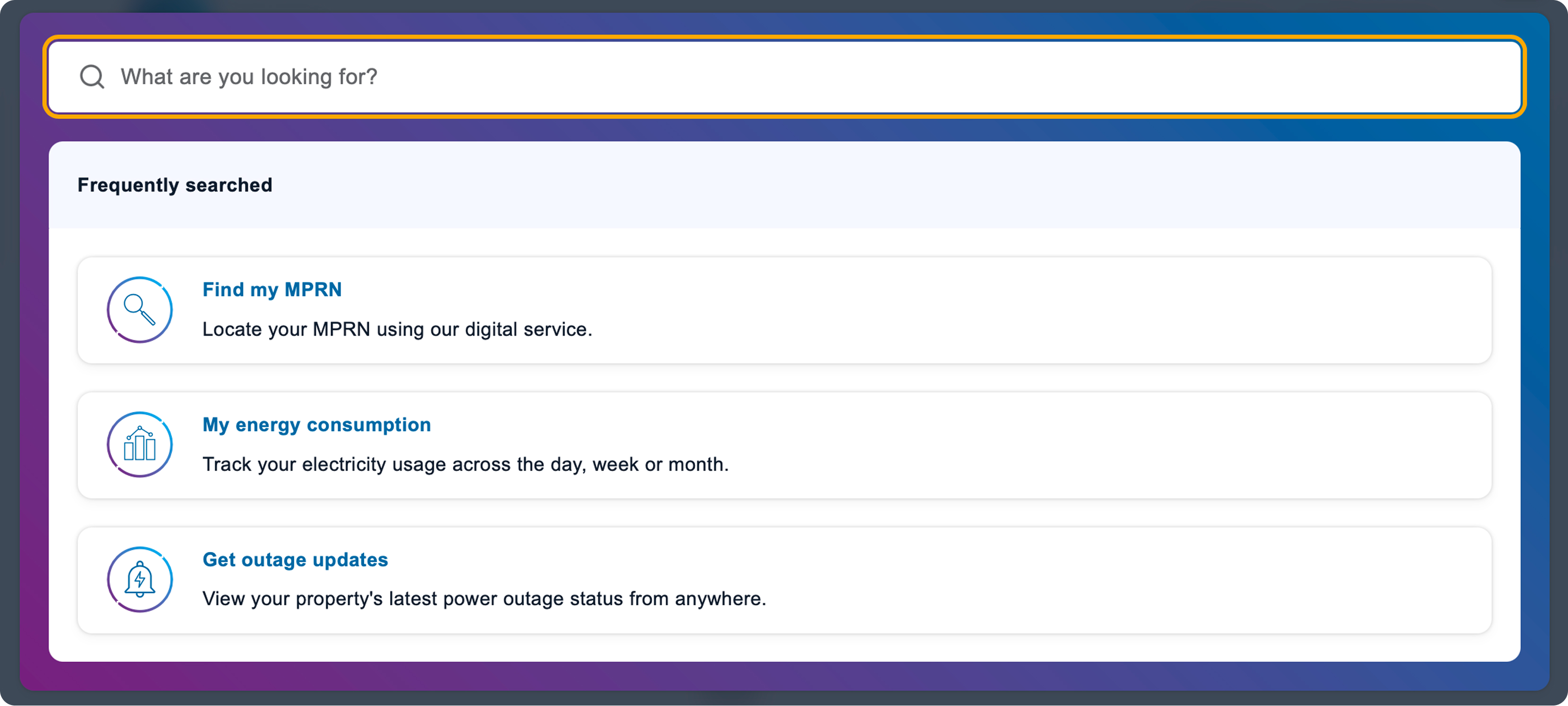Open the Find my MPRN link
Screen dimensions: 1568x706
point(272,290)
